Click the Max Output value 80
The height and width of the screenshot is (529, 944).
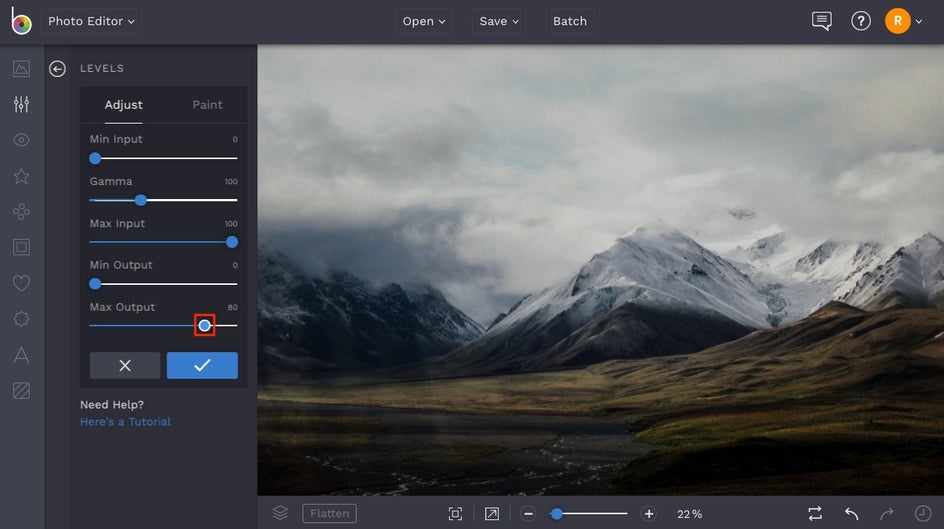[232, 307]
